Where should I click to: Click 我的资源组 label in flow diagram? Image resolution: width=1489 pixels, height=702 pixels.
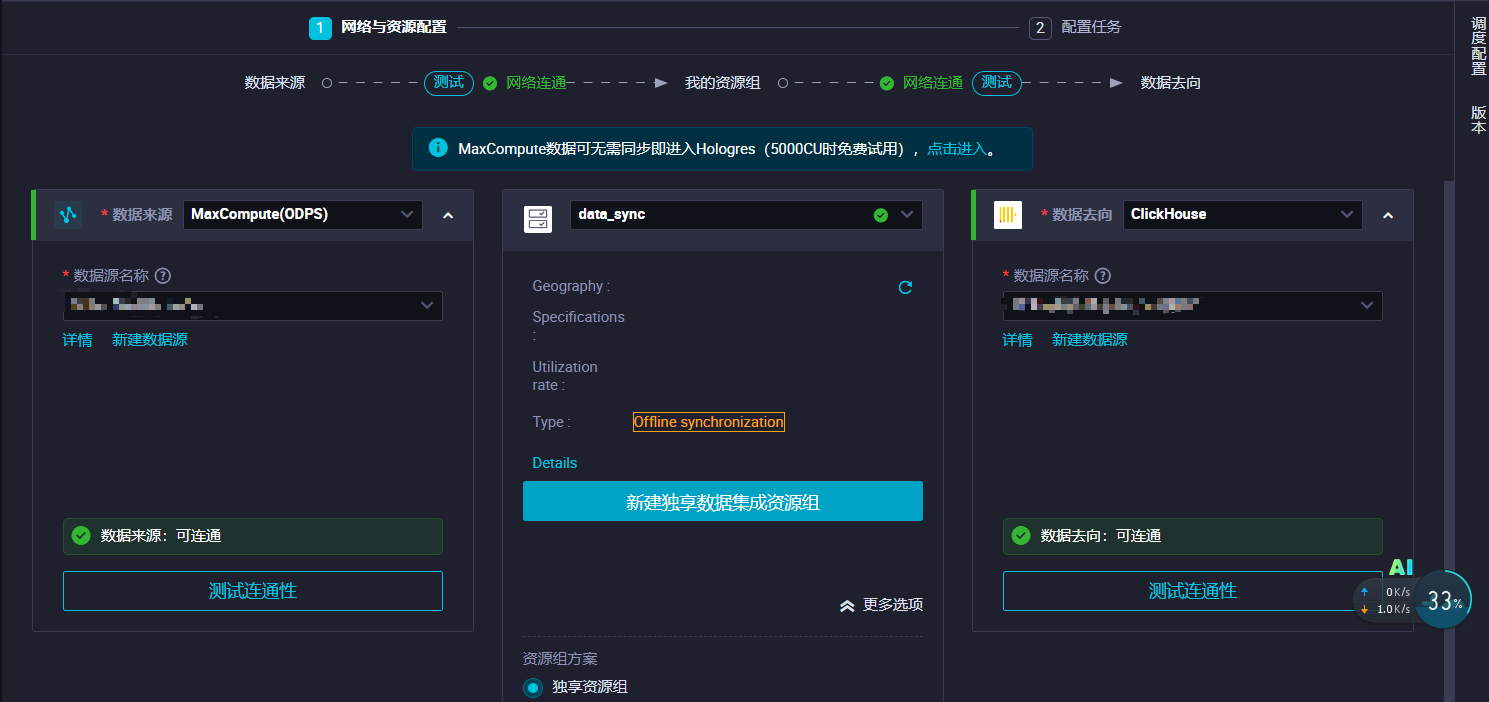723,83
